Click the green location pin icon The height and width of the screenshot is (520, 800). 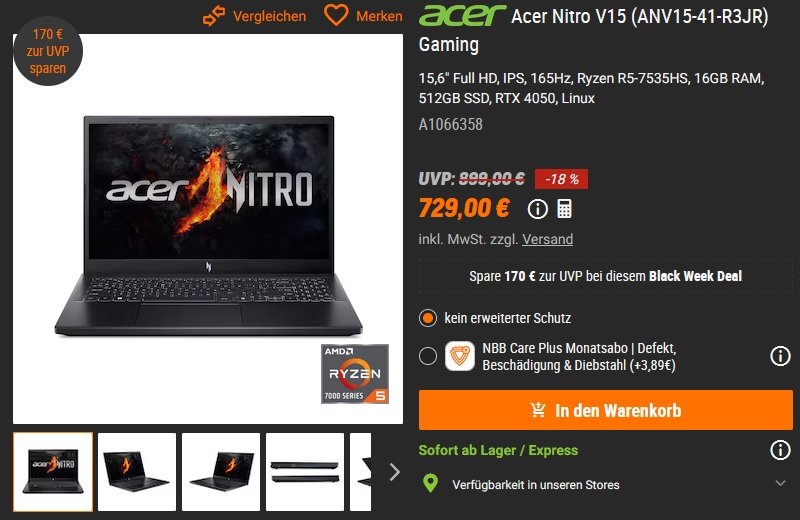pyautogui.click(x=431, y=483)
